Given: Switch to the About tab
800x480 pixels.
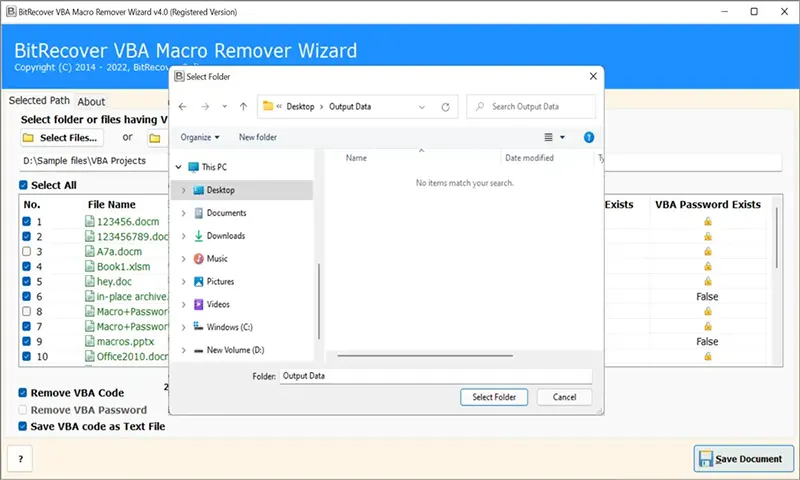Looking at the screenshot, I should point(91,102).
